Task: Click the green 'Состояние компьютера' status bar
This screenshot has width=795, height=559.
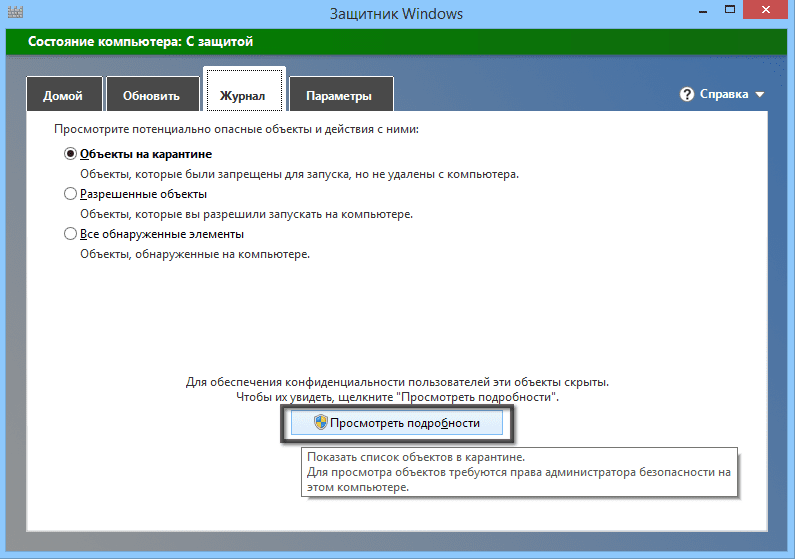Action: coord(396,42)
